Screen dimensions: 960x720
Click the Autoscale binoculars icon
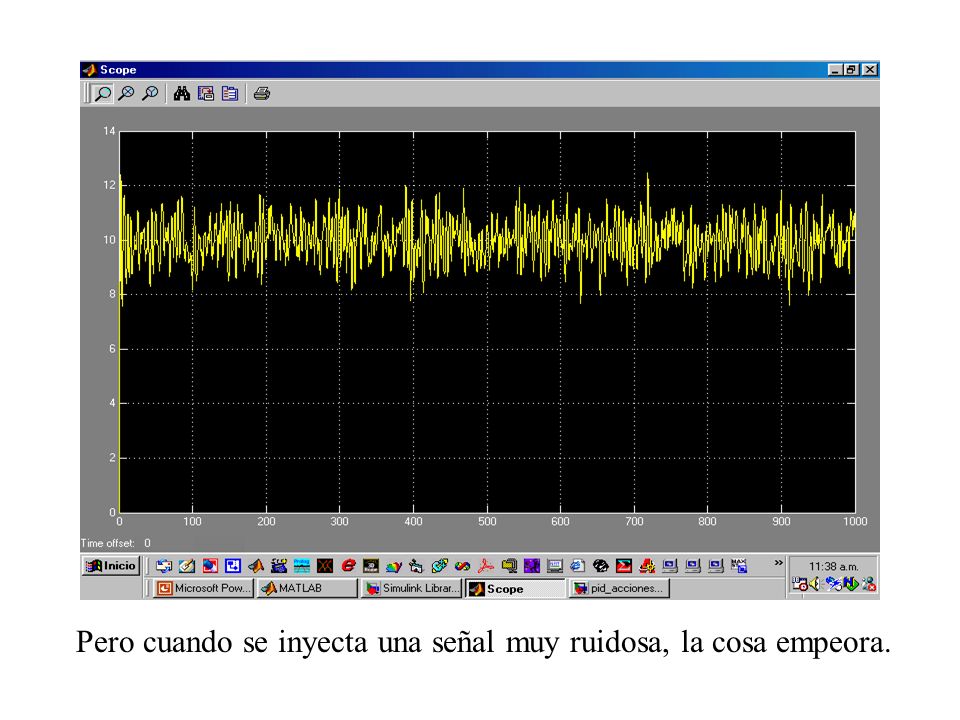coord(182,94)
